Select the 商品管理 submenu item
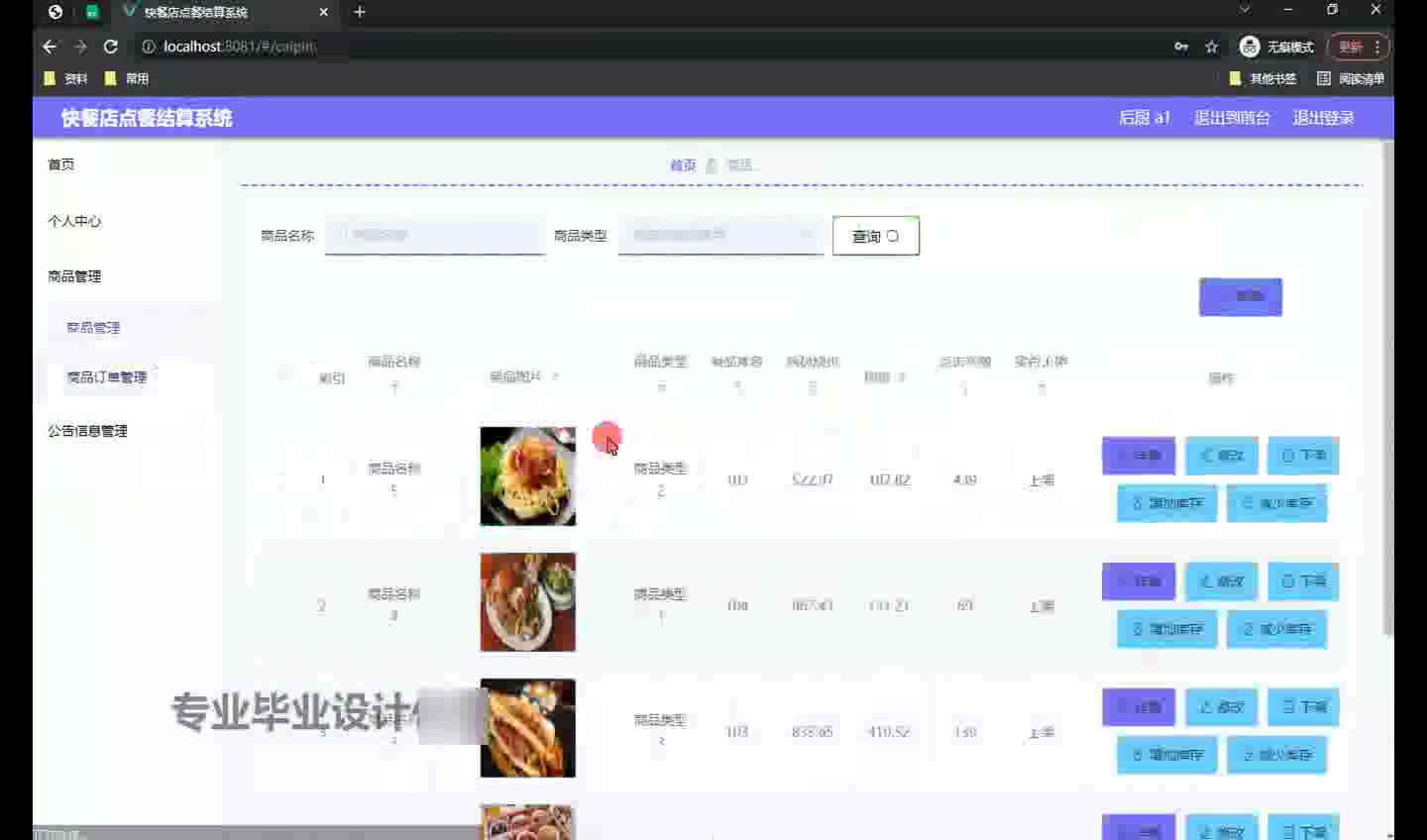 pyautogui.click(x=93, y=328)
